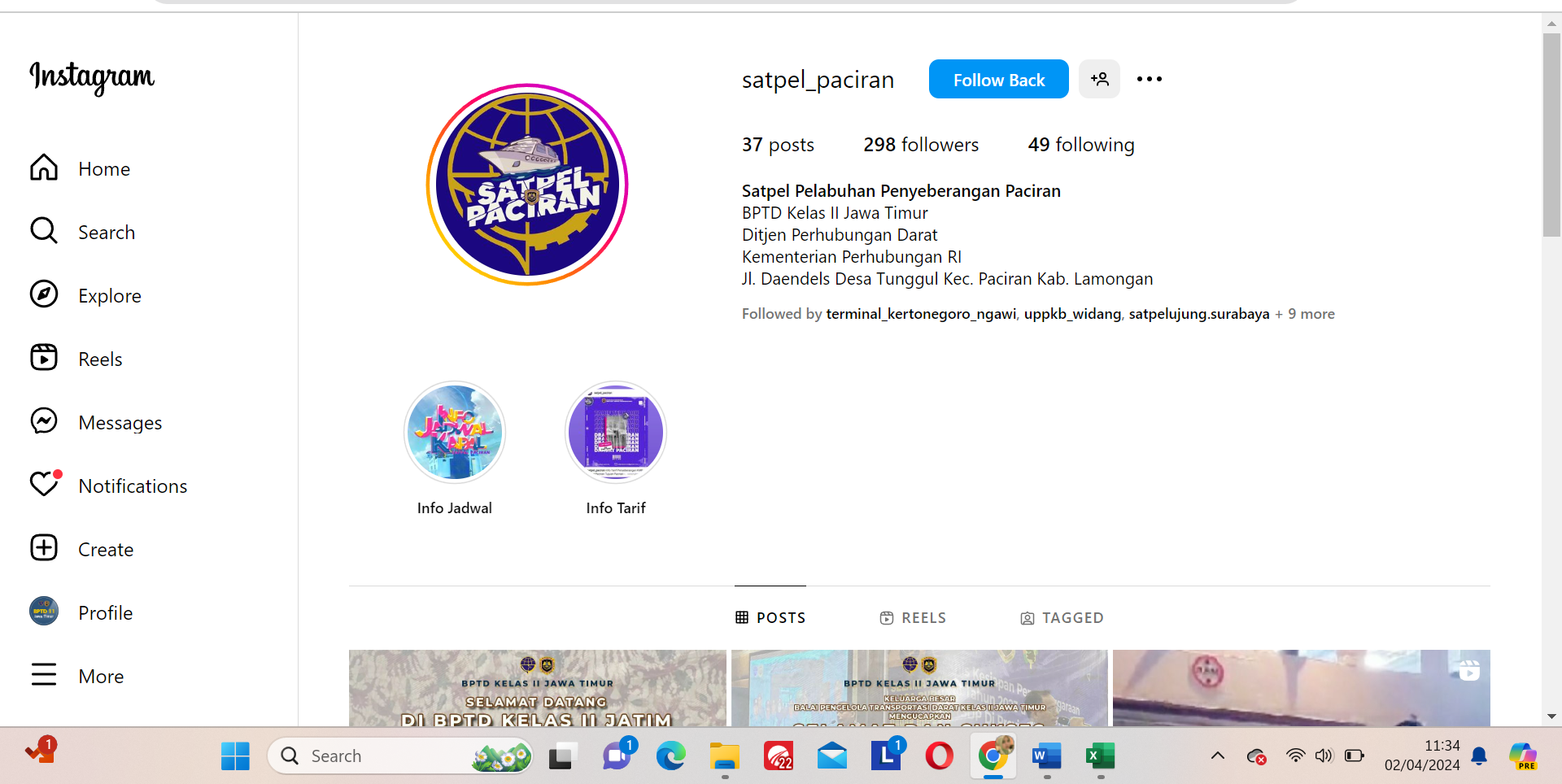The height and width of the screenshot is (784, 1562).
Task: Click the Follow Back button
Action: click(998, 79)
